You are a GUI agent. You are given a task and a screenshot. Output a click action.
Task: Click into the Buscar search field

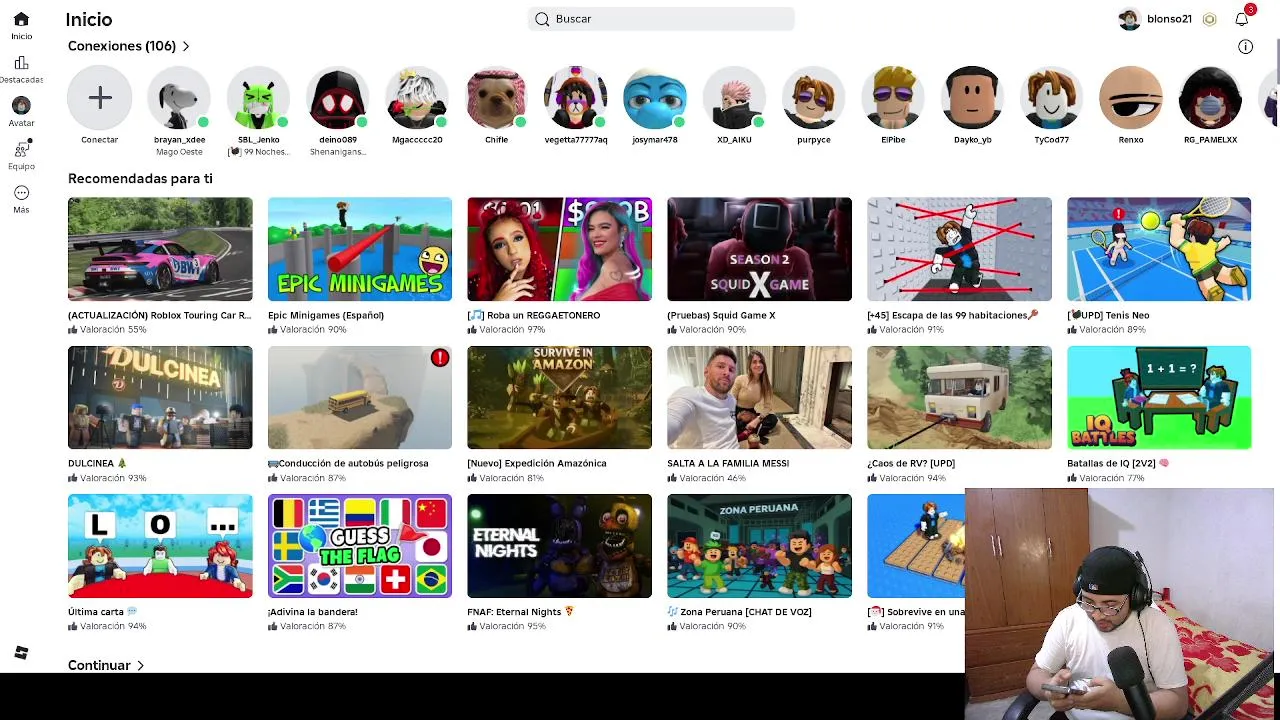661,19
